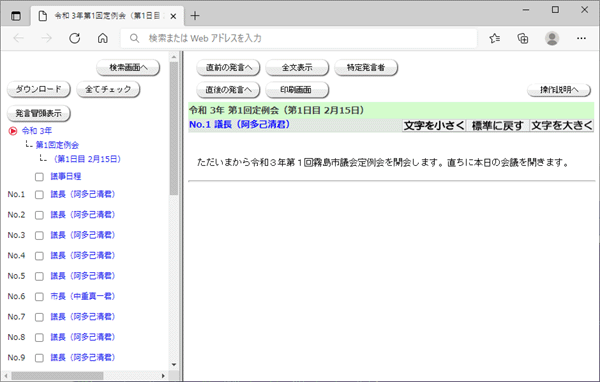Click the sidebar vertical scrollbar thumb

point(174,129)
